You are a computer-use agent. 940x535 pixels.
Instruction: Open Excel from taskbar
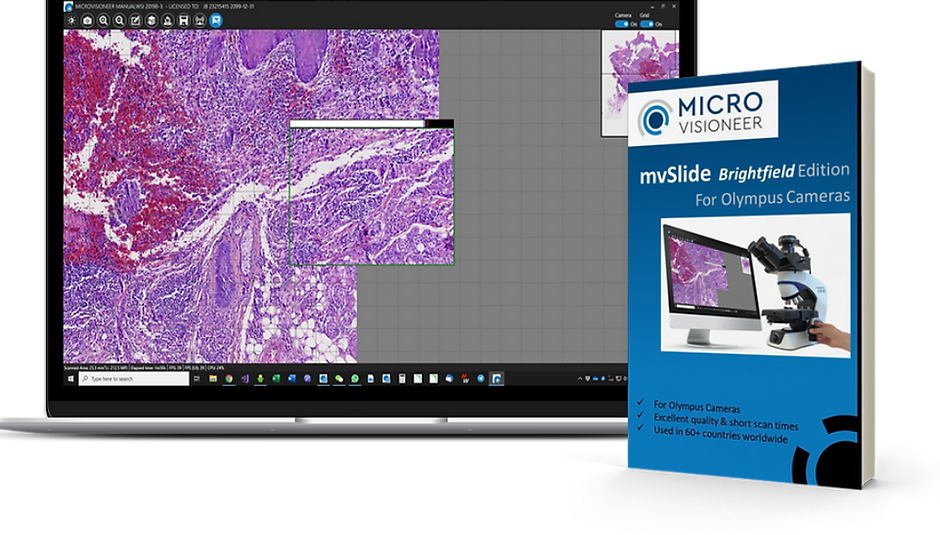[x=276, y=378]
